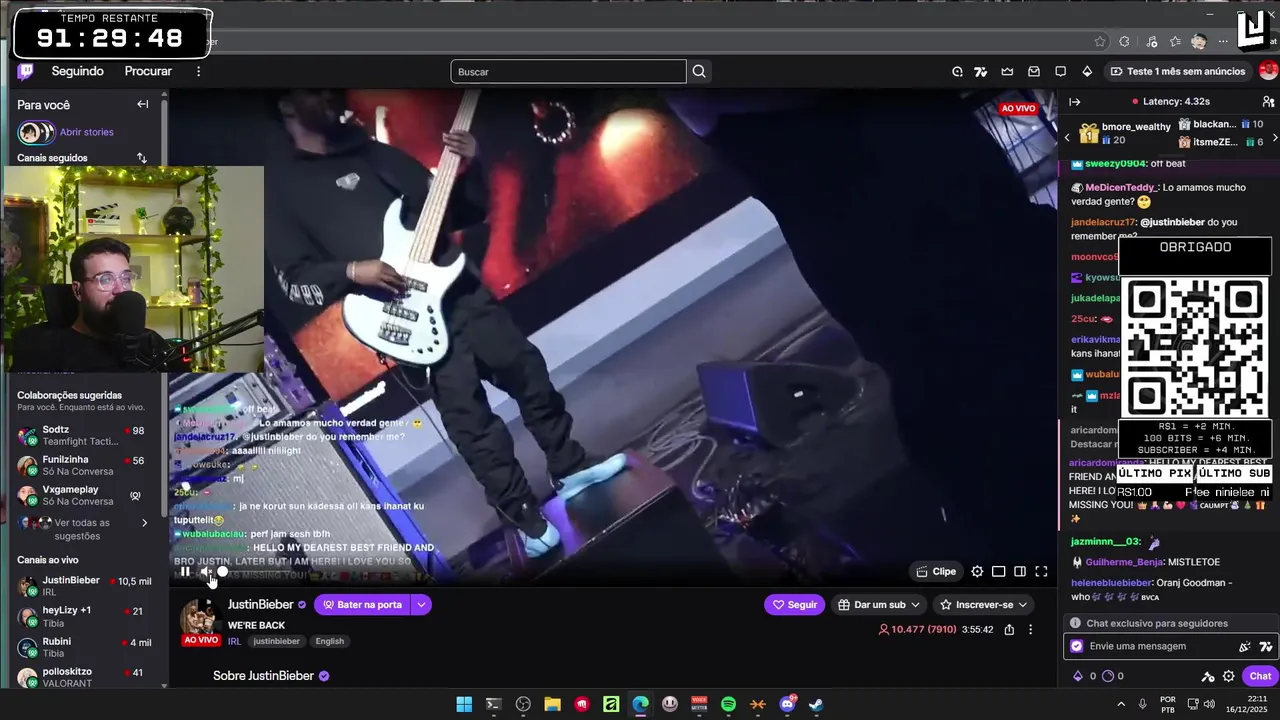Toggle the side-panel player layout icon
This screenshot has width=1280, height=720.
pyautogui.click(x=1020, y=572)
